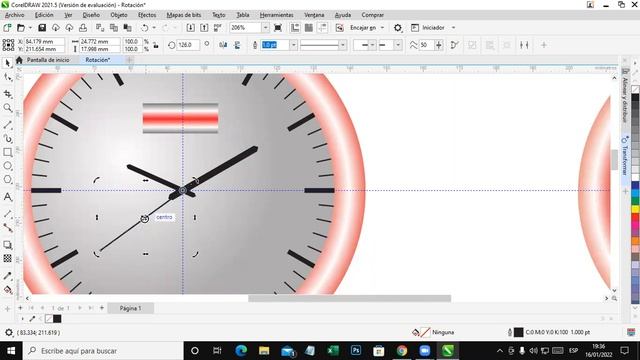The height and width of the screenshot is (360, 640).
Task: Mirror the selection vertically
Action: [237, 45]
